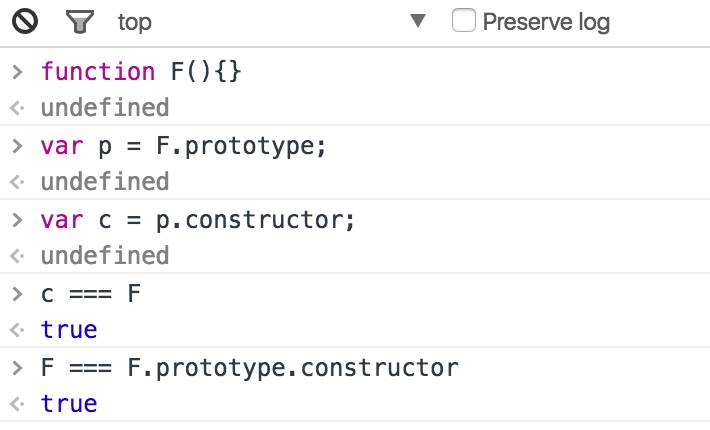Click the chevron beside 'var c = p.constructor;'

pos(18,220)
